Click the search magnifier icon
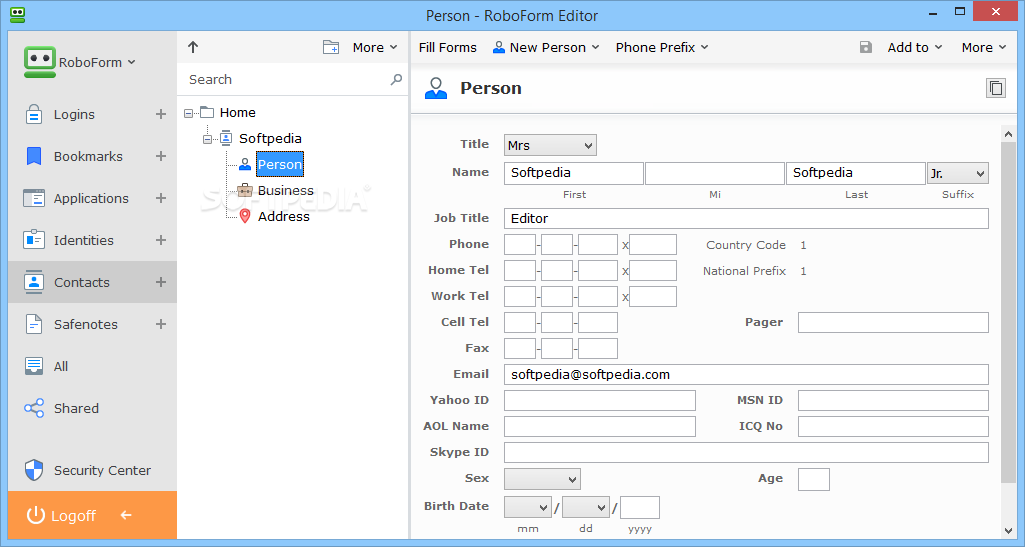Screen dimensions: 1025x547 (396, 79)
